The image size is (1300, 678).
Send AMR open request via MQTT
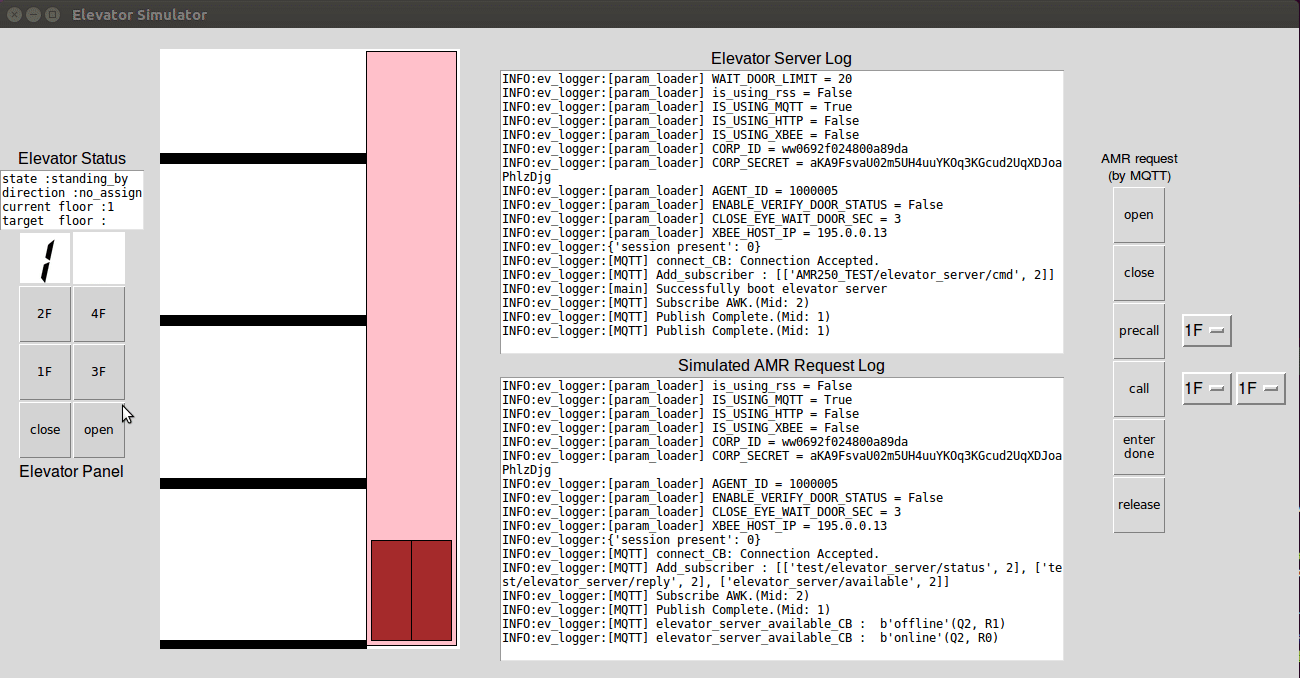(1139, 215)
